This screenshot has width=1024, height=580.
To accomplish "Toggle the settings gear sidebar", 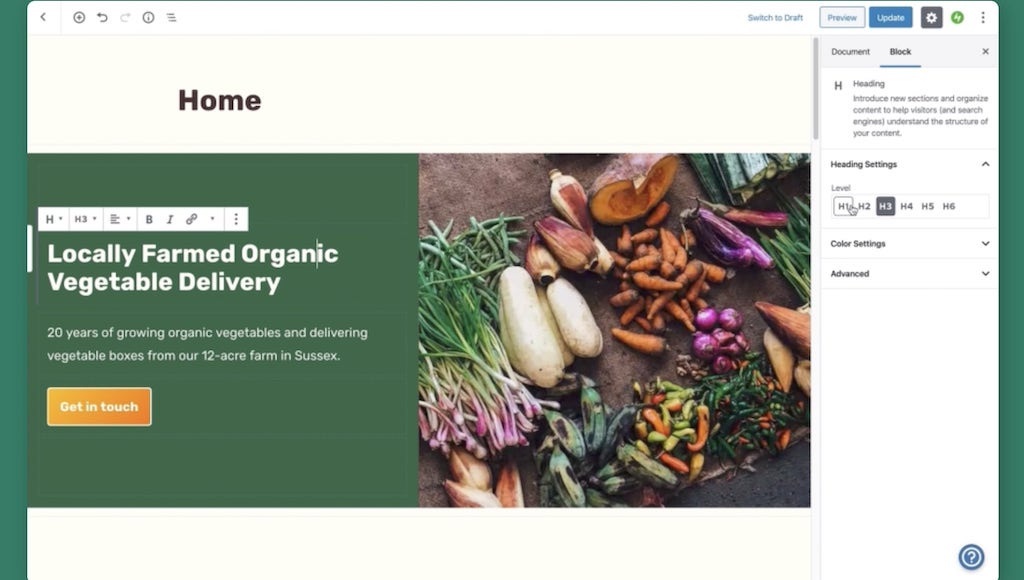I will [x=931, y=18].
